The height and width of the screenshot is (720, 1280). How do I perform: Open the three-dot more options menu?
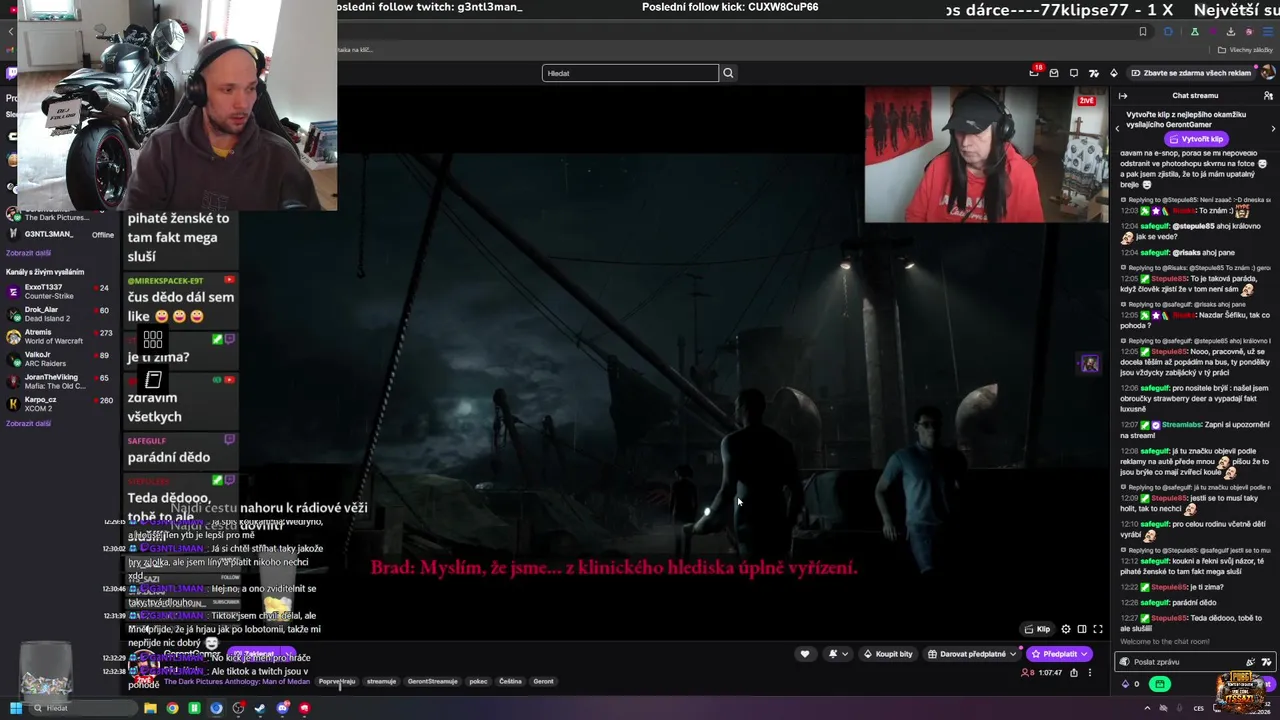tap(1090, 673)
